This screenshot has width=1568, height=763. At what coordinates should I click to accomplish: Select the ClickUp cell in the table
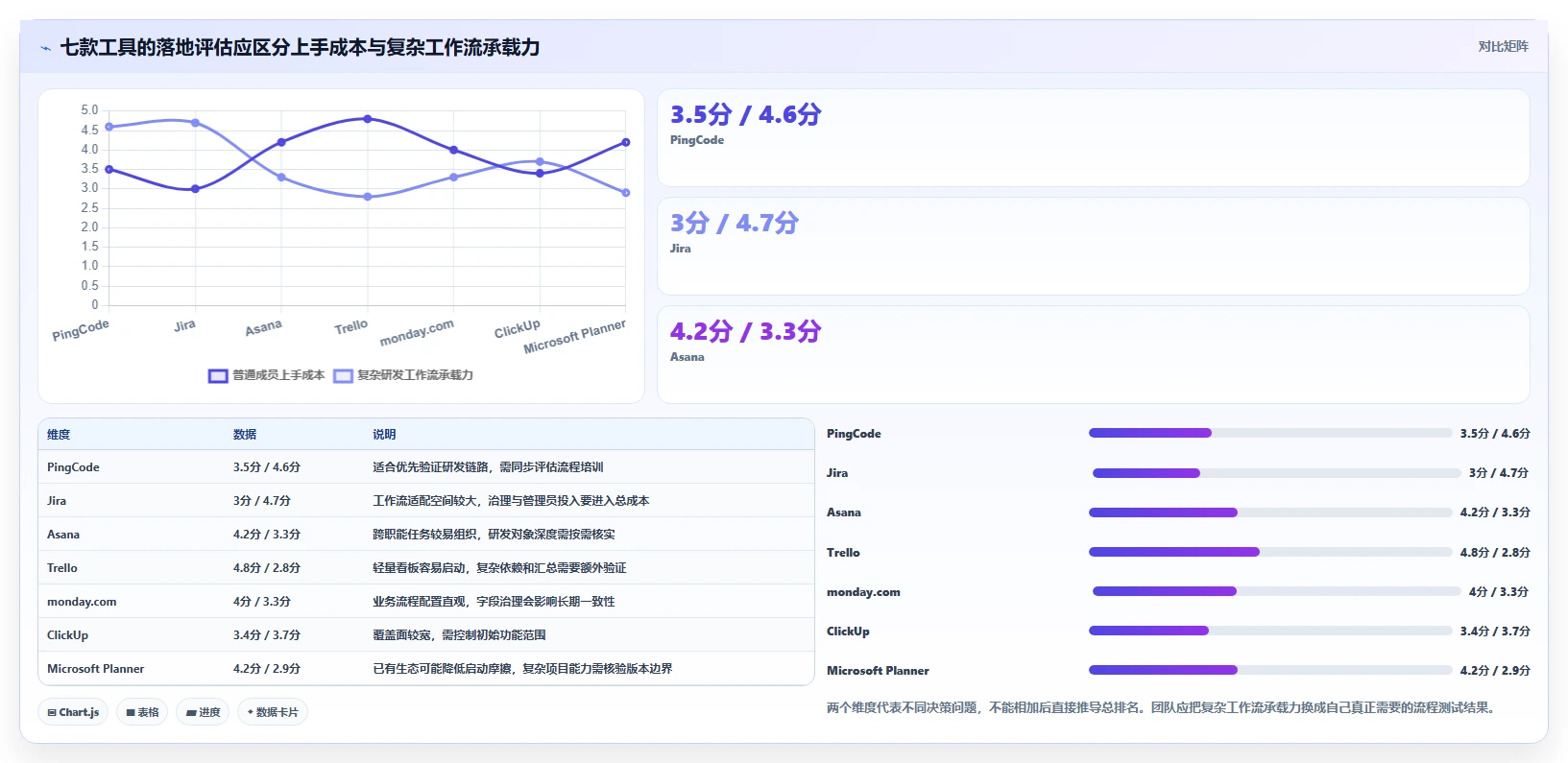pos(67,635)
